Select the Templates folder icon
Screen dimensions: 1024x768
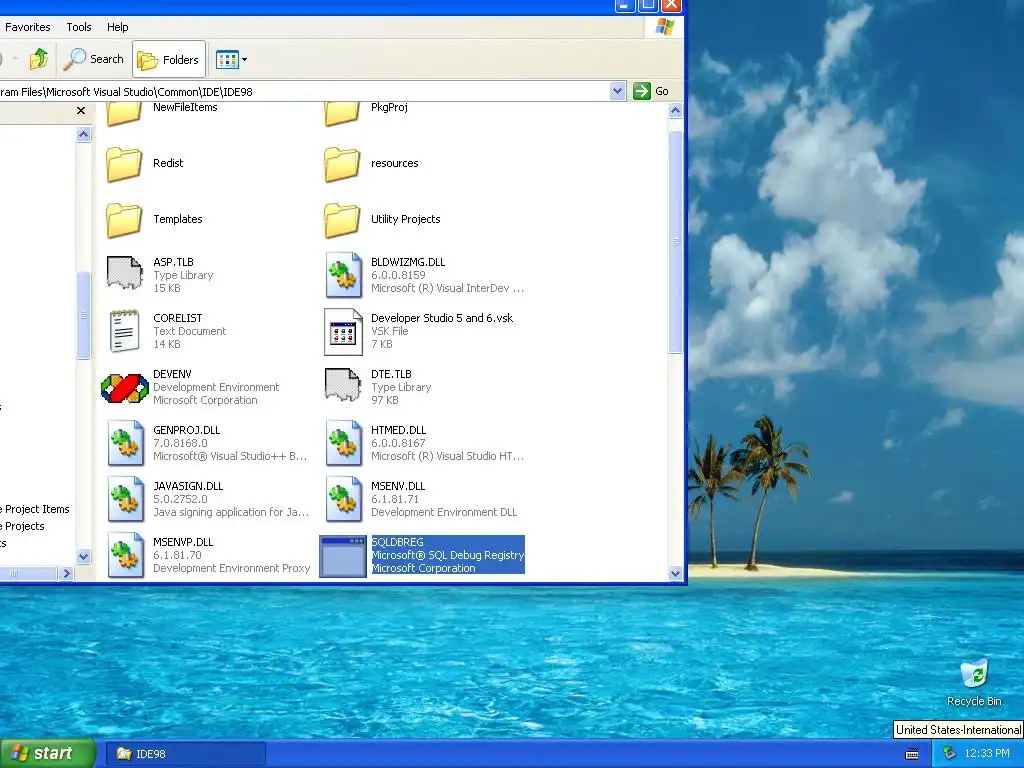123,219
